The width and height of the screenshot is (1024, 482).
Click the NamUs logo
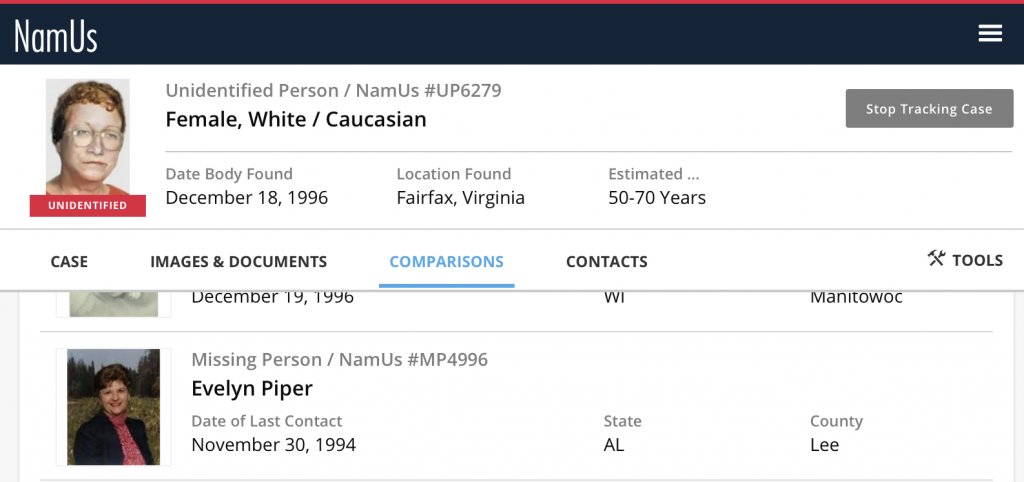coord(56,36)
